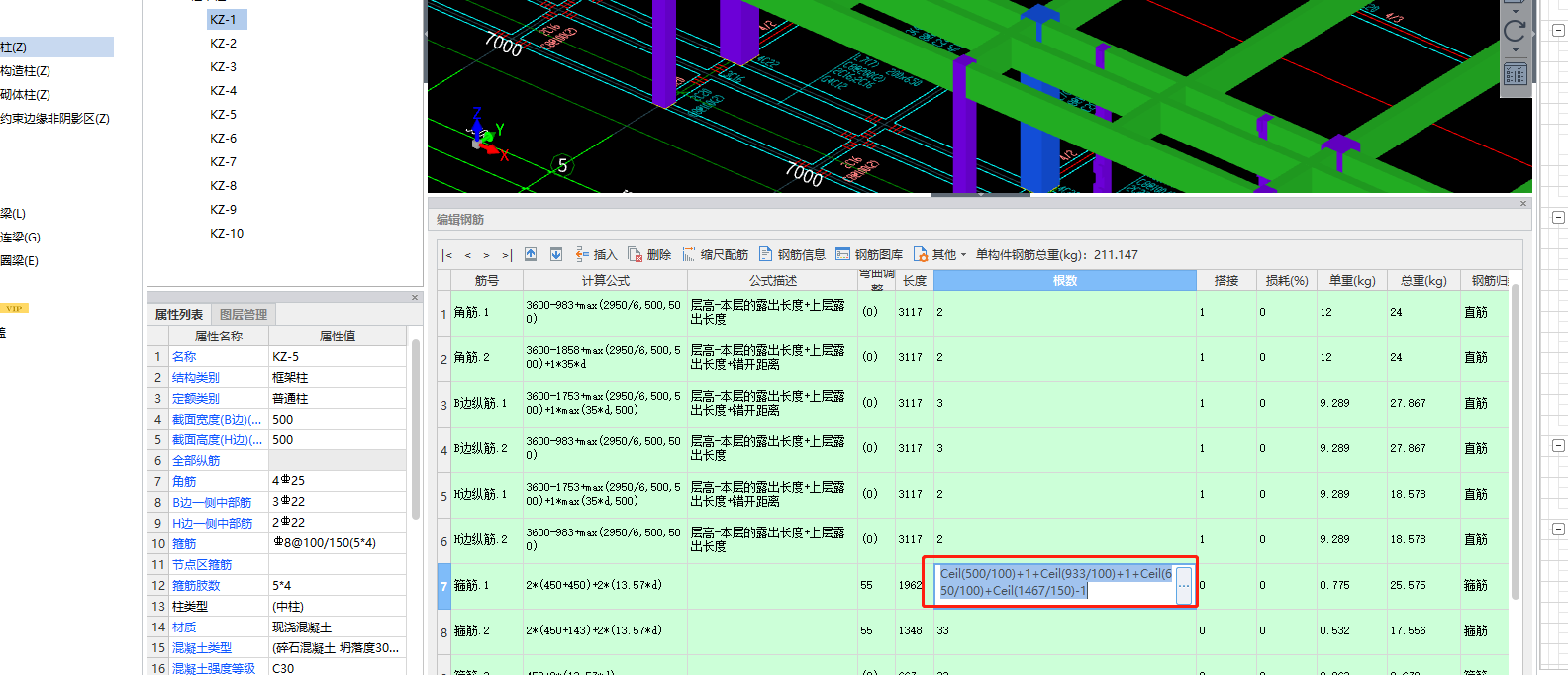Image resolution: width=1568 pixels, height=675 pixels.
Task: Jump to last rebar row
Action: tap(506, 255)
